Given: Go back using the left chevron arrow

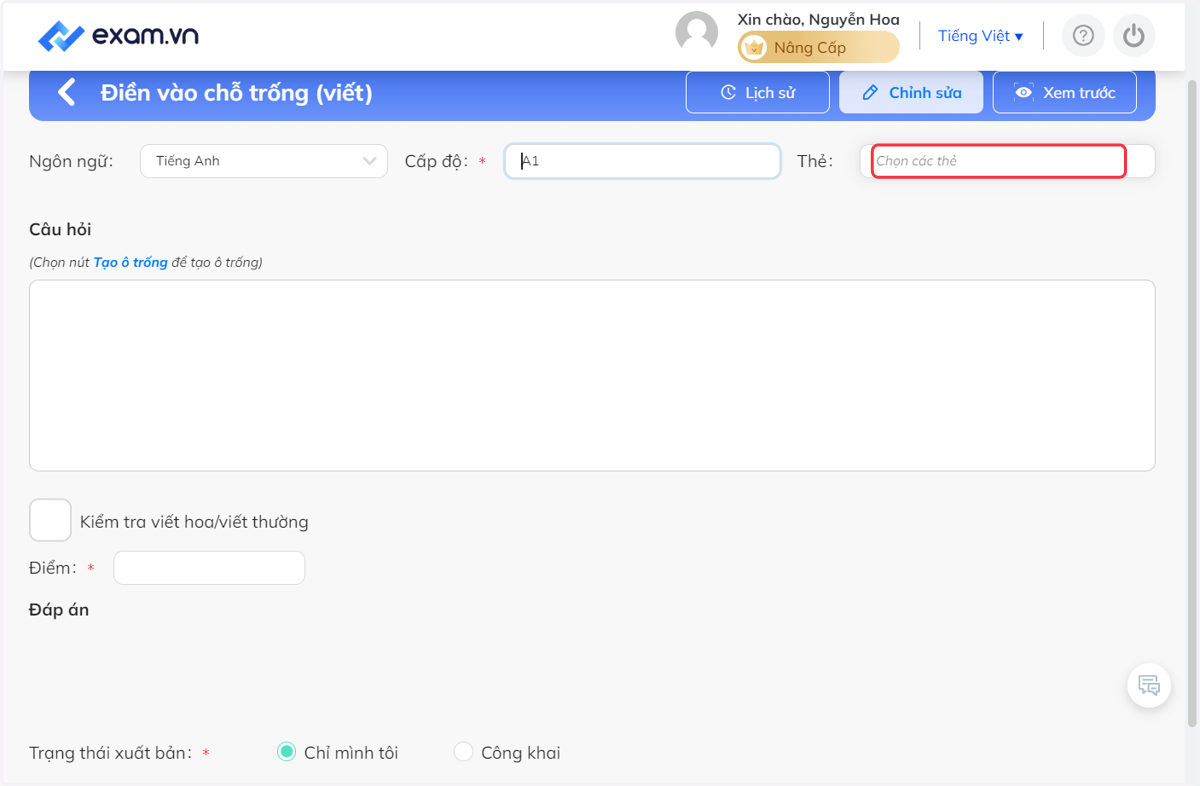Looking at the screenshot, I should click(x=66, y=93).
